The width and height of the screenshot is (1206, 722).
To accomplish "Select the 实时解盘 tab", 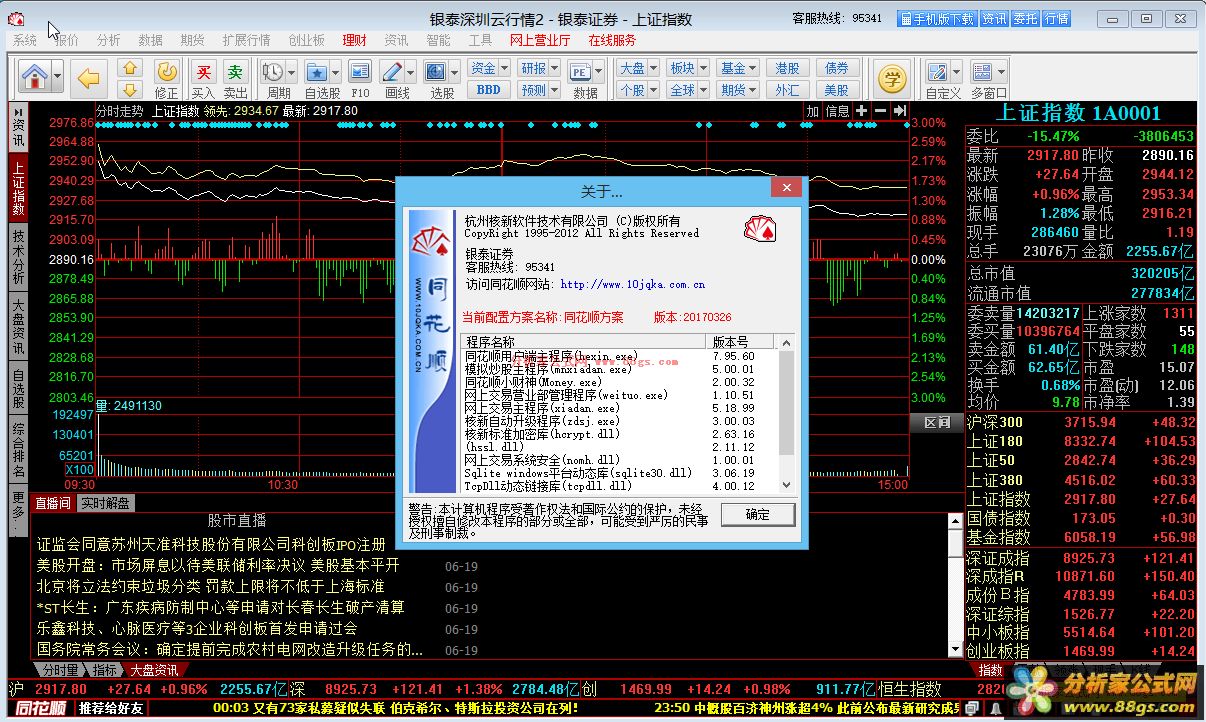I will (104, 503).
